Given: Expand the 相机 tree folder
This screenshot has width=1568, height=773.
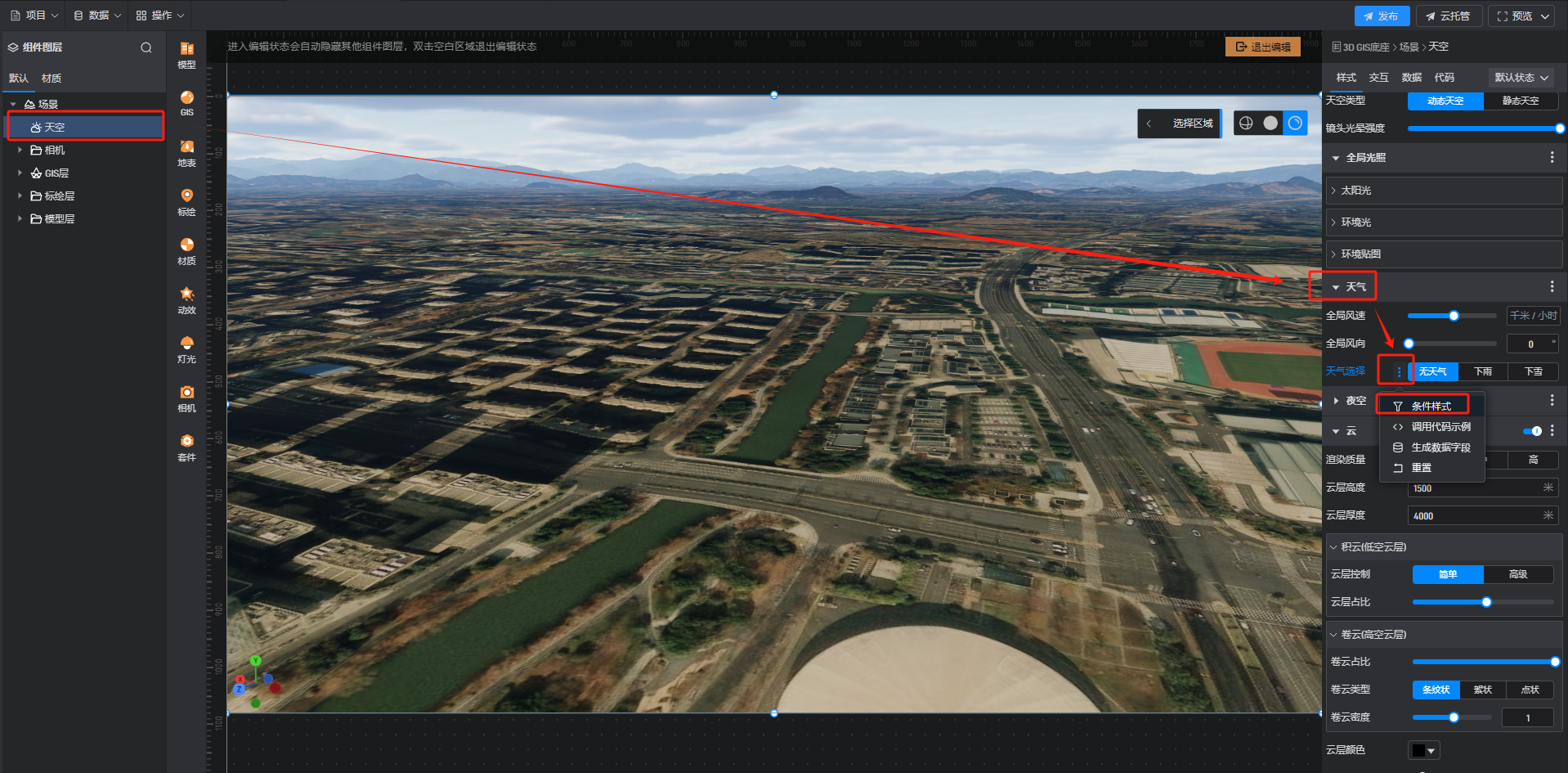Looking at the screenshot, I should 20,151.
